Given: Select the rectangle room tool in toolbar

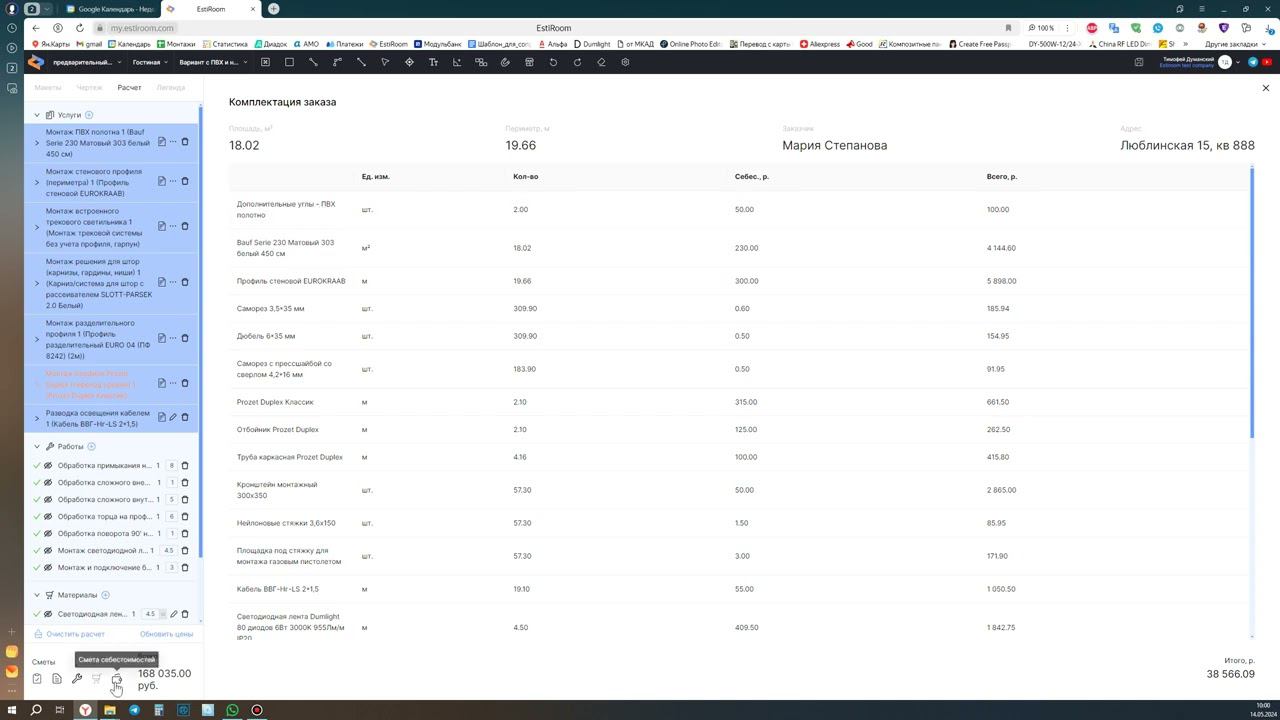Looking at the screenshot, I should click(x=289, y=62).
